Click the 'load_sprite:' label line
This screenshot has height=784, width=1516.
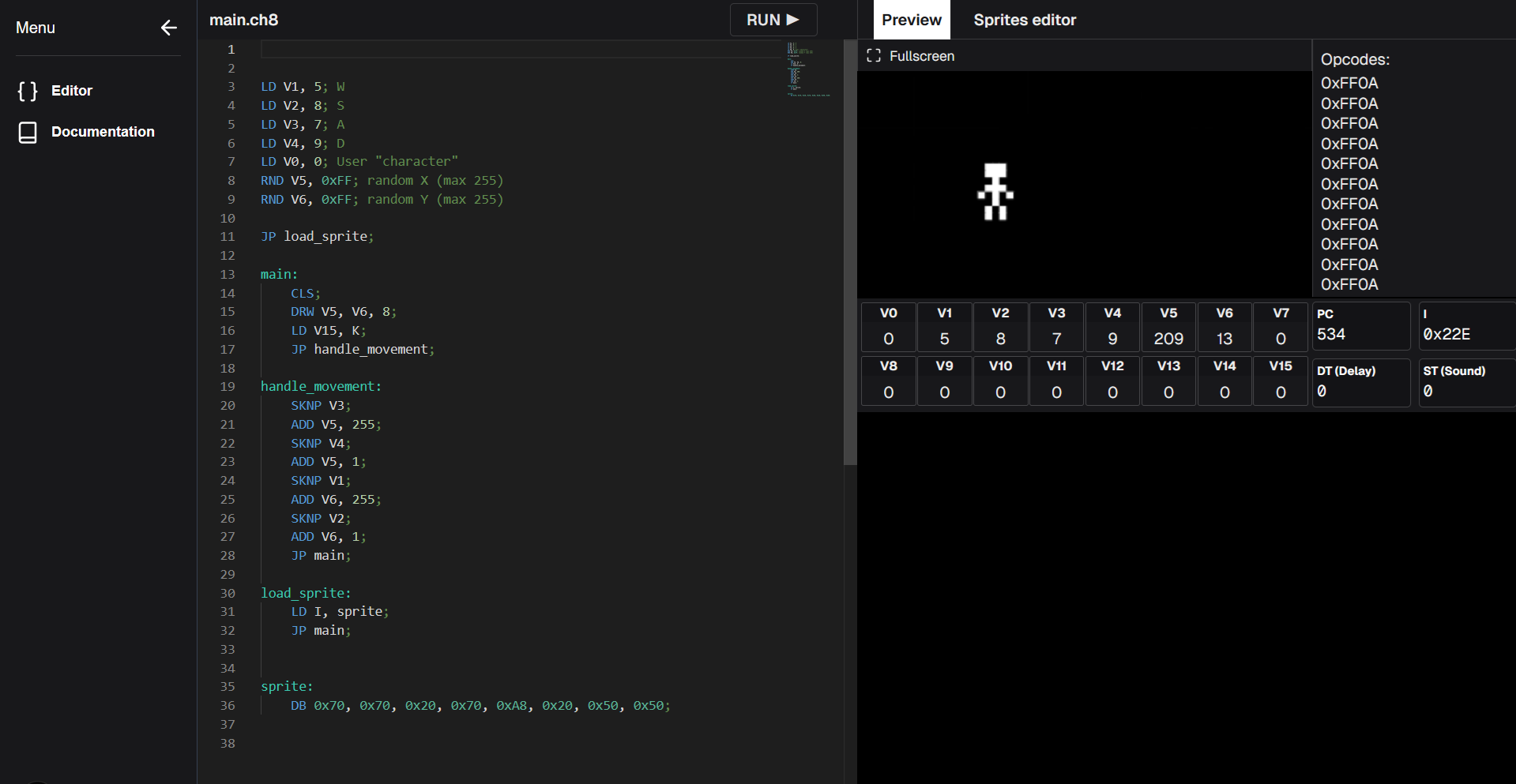point(306,594)
